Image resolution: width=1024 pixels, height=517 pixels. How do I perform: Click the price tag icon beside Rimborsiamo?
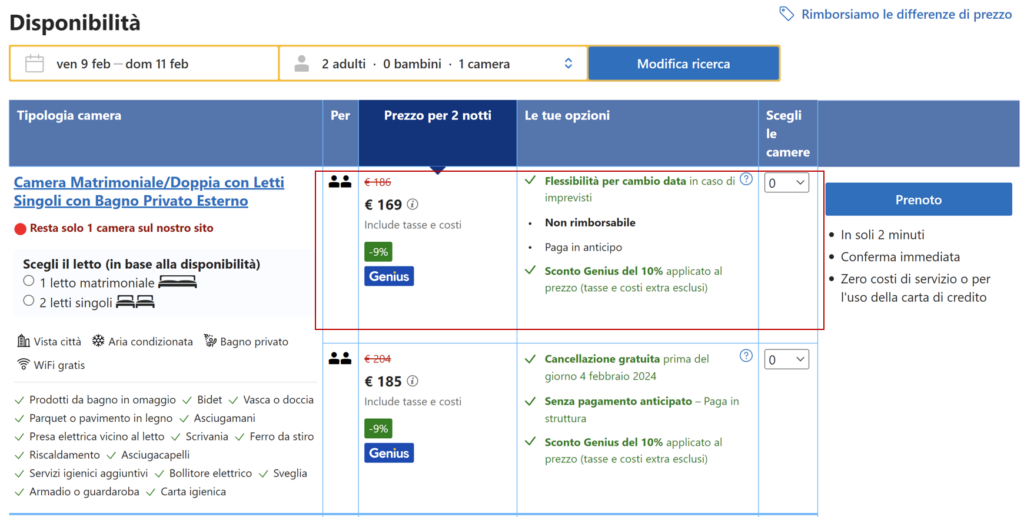pyautogui.click(x=787, y=14)
